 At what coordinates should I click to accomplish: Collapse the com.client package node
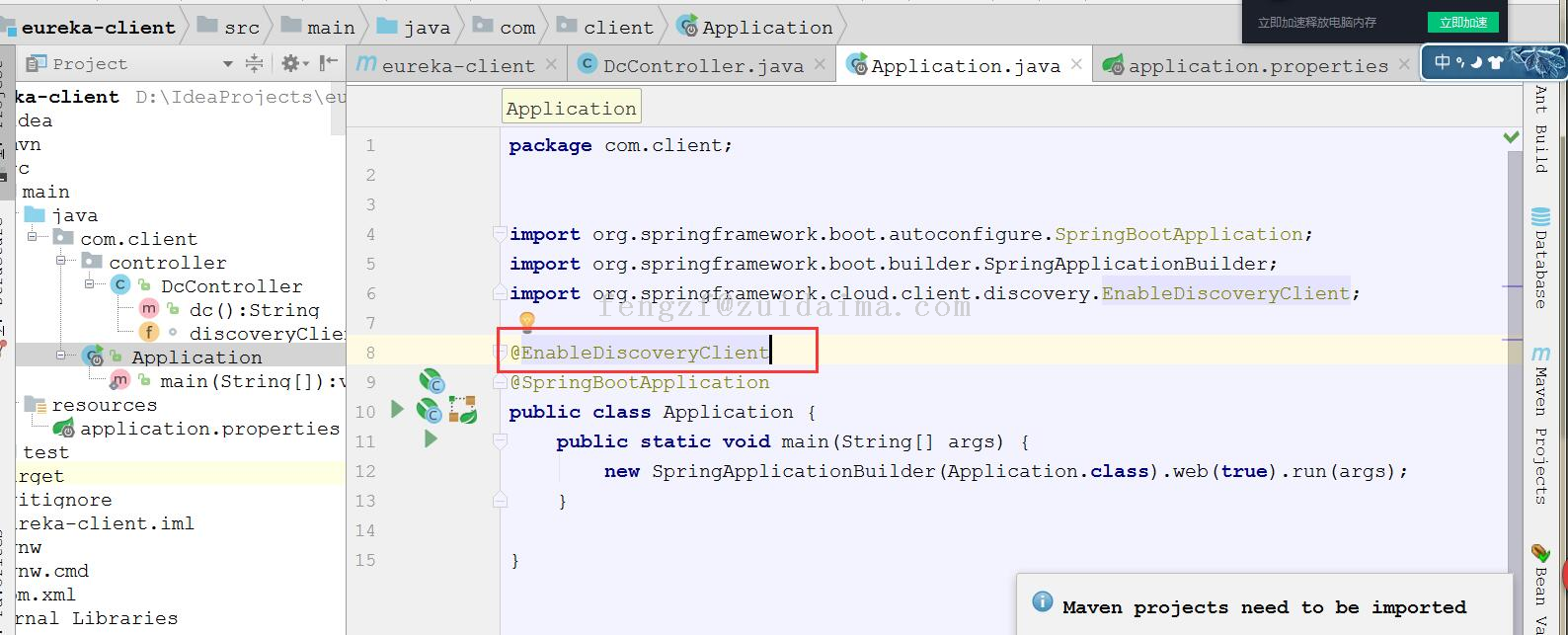tap(33, 238)
